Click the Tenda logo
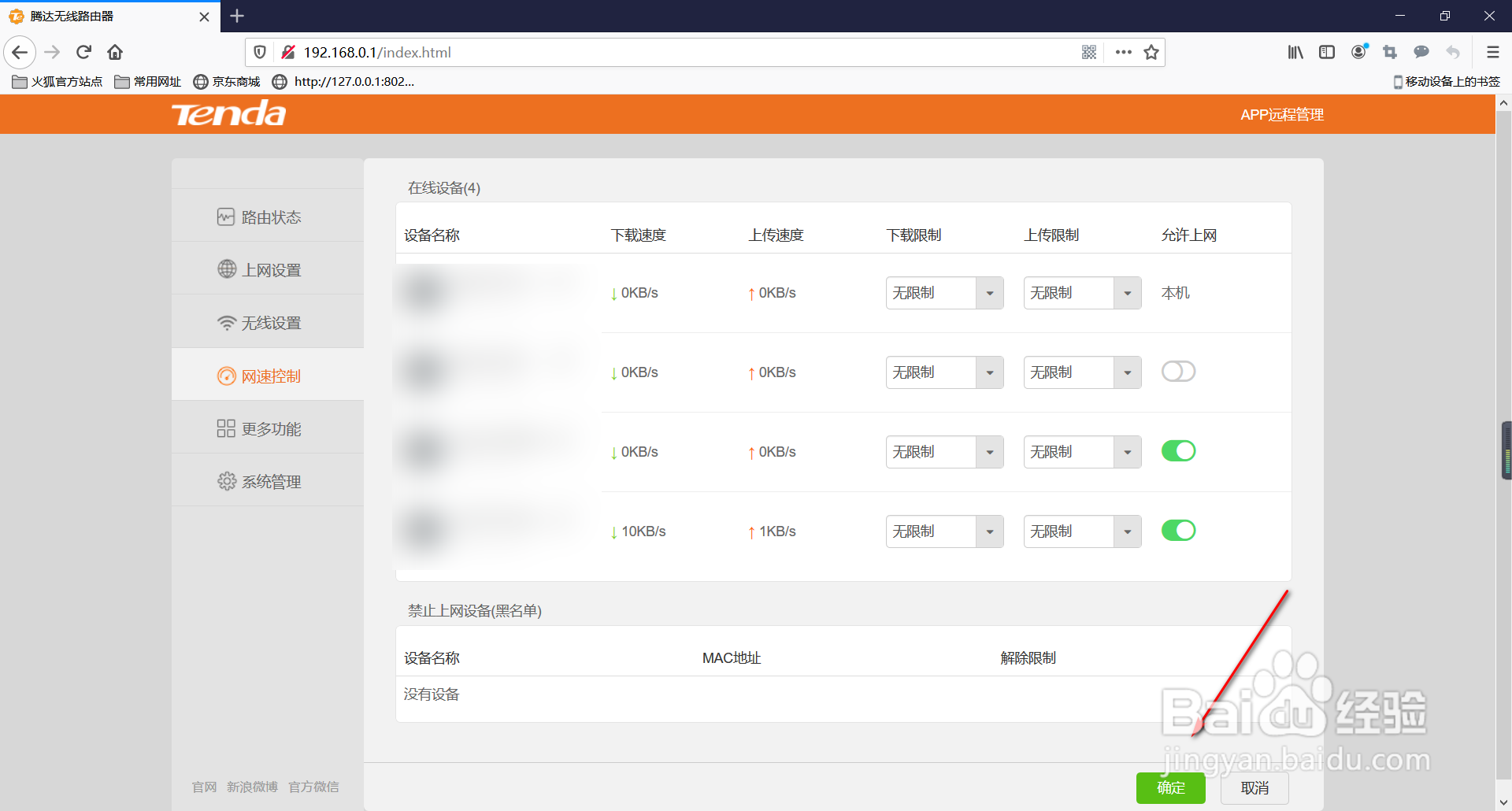Image resolution: width=1512 pixels, height=811 pixels. coord(229,114)
